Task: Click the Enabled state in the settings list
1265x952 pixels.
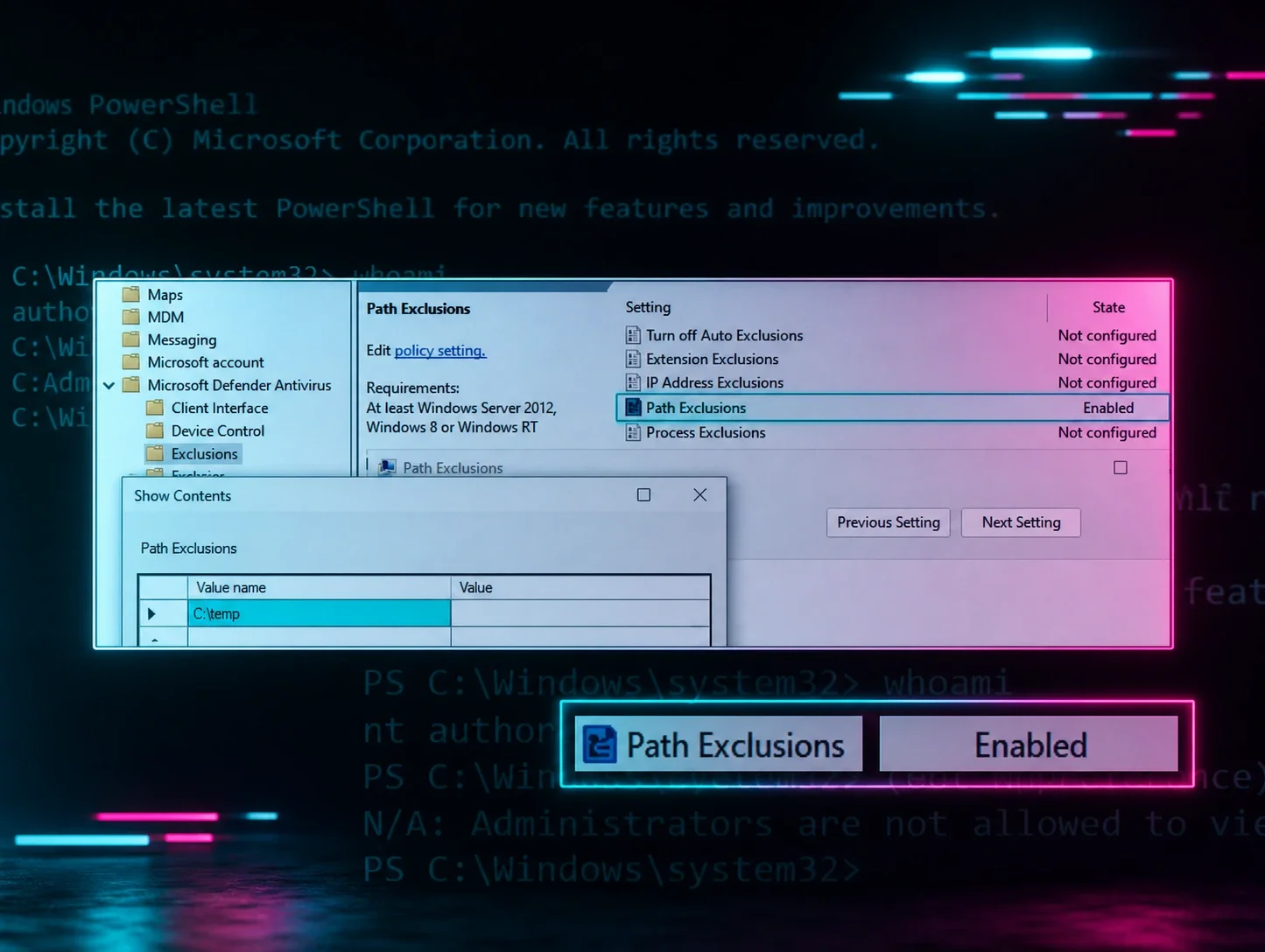Action: 1108,408
